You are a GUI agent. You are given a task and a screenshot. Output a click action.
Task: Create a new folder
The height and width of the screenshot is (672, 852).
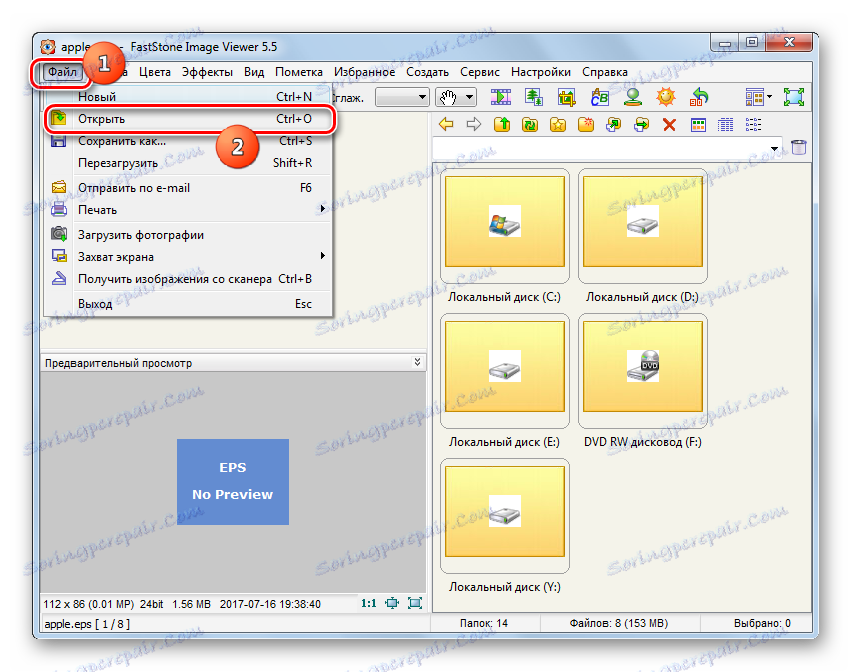tap(586, 124)
